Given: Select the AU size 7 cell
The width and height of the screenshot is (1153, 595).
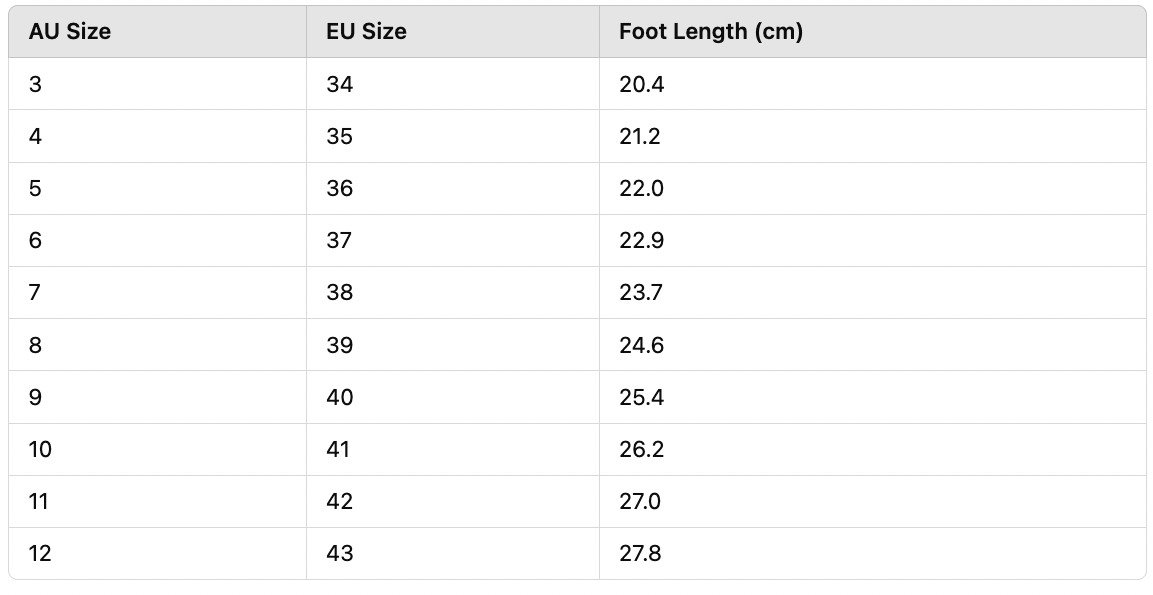Looking at the screenshot, I should pyautogui.click(x=36, y=292).
